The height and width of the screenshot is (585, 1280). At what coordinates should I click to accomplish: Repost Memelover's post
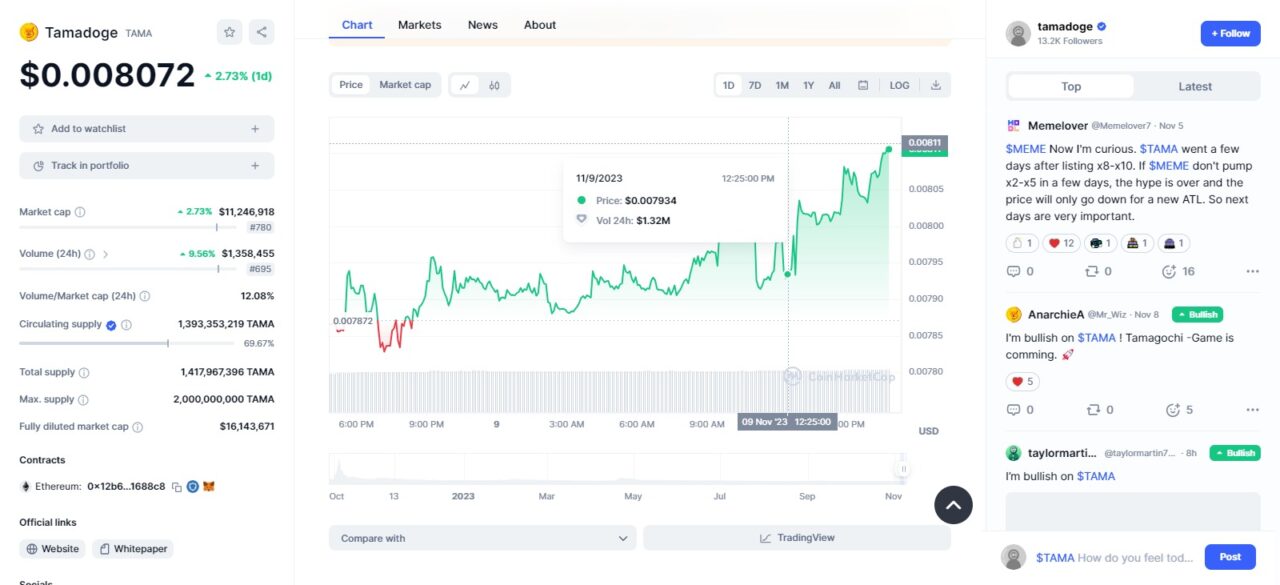tap(1092, 271)
